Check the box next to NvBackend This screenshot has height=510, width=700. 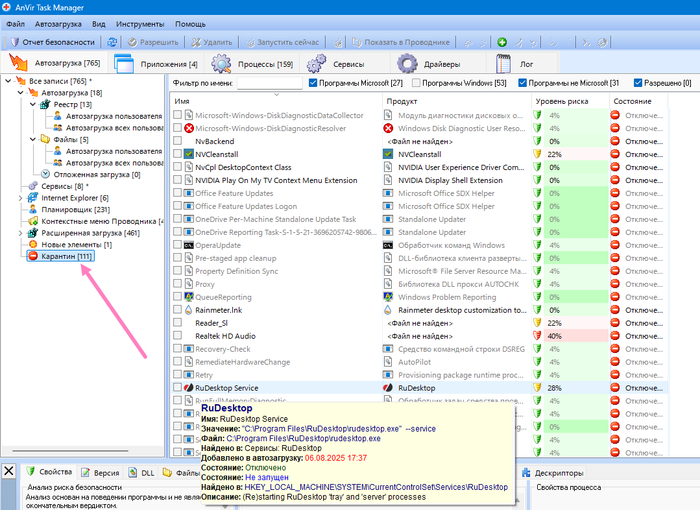coord(177,141)
